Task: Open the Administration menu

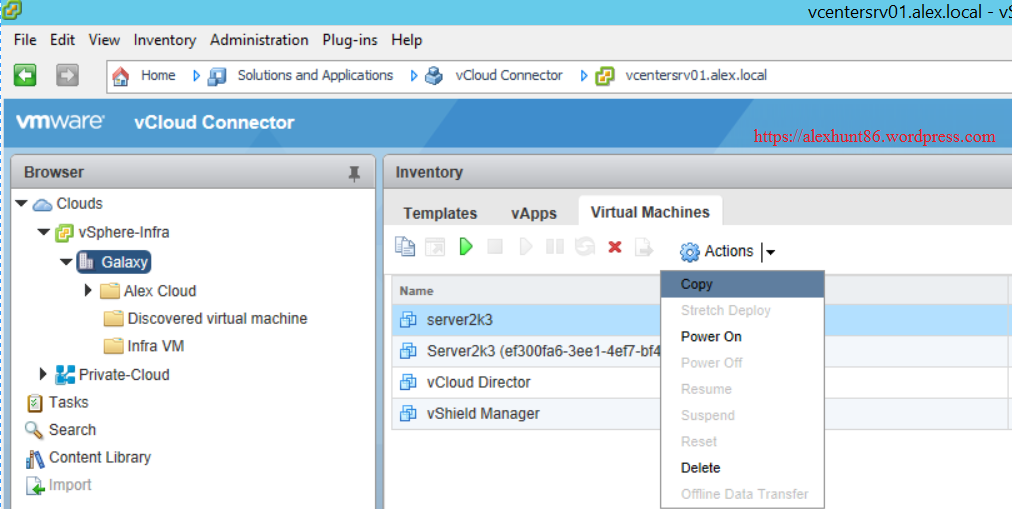Action: point(259,40)
